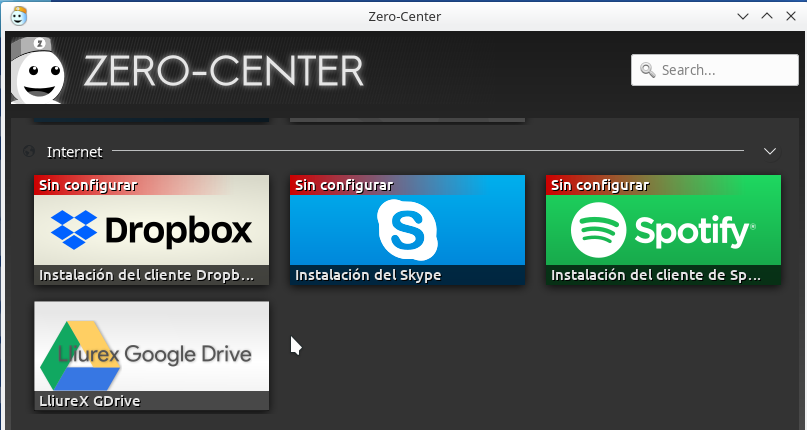Click the Zero-Center mascot logo
This screenshot has width=807, height=430.
39,70
